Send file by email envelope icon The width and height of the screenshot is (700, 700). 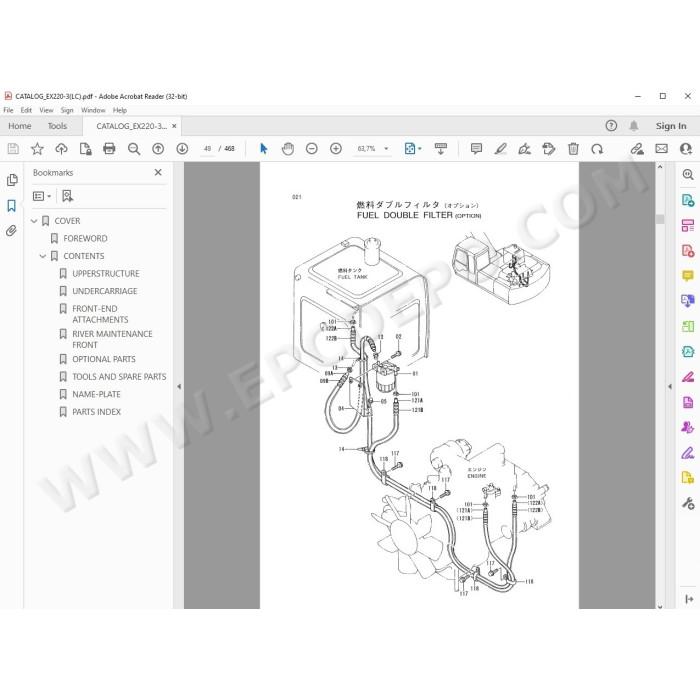tap(662, 148)
